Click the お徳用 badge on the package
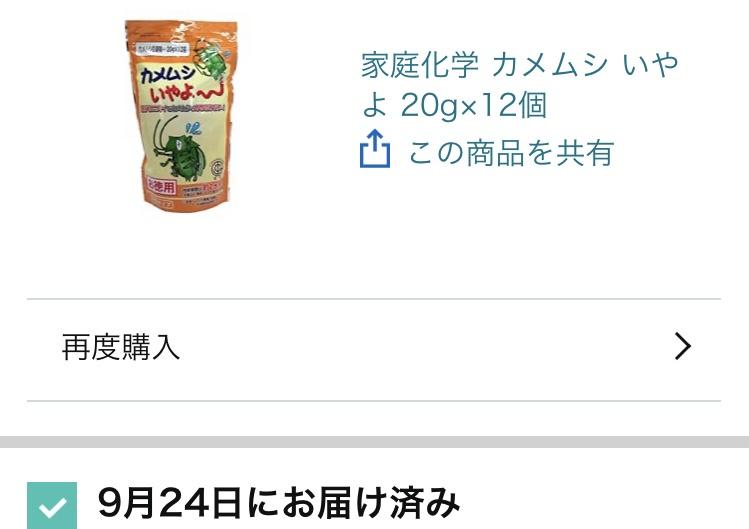This screenshot has width=749, height=529. click(160, 186)
